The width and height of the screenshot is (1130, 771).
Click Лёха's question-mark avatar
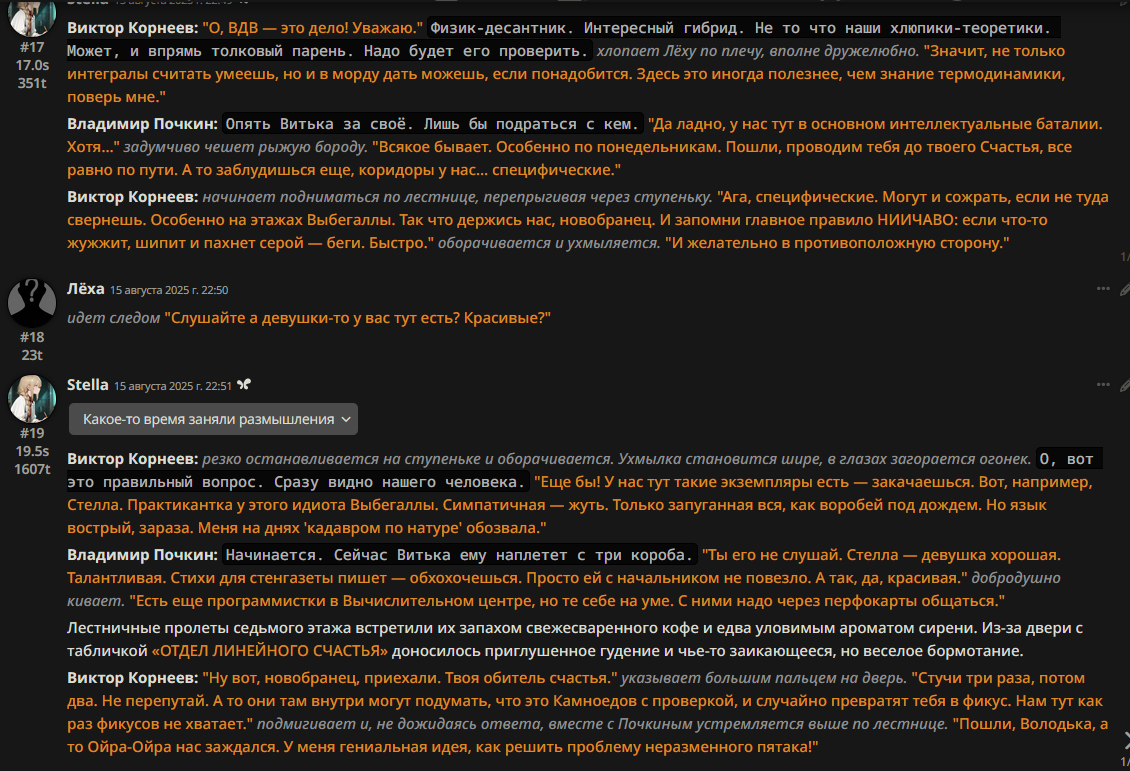32,303
